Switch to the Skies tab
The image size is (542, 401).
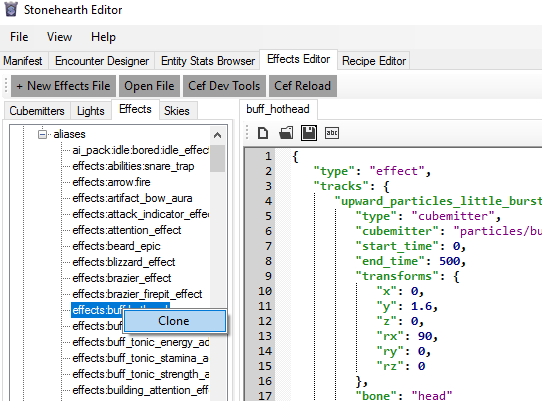(x=177, y=111)
